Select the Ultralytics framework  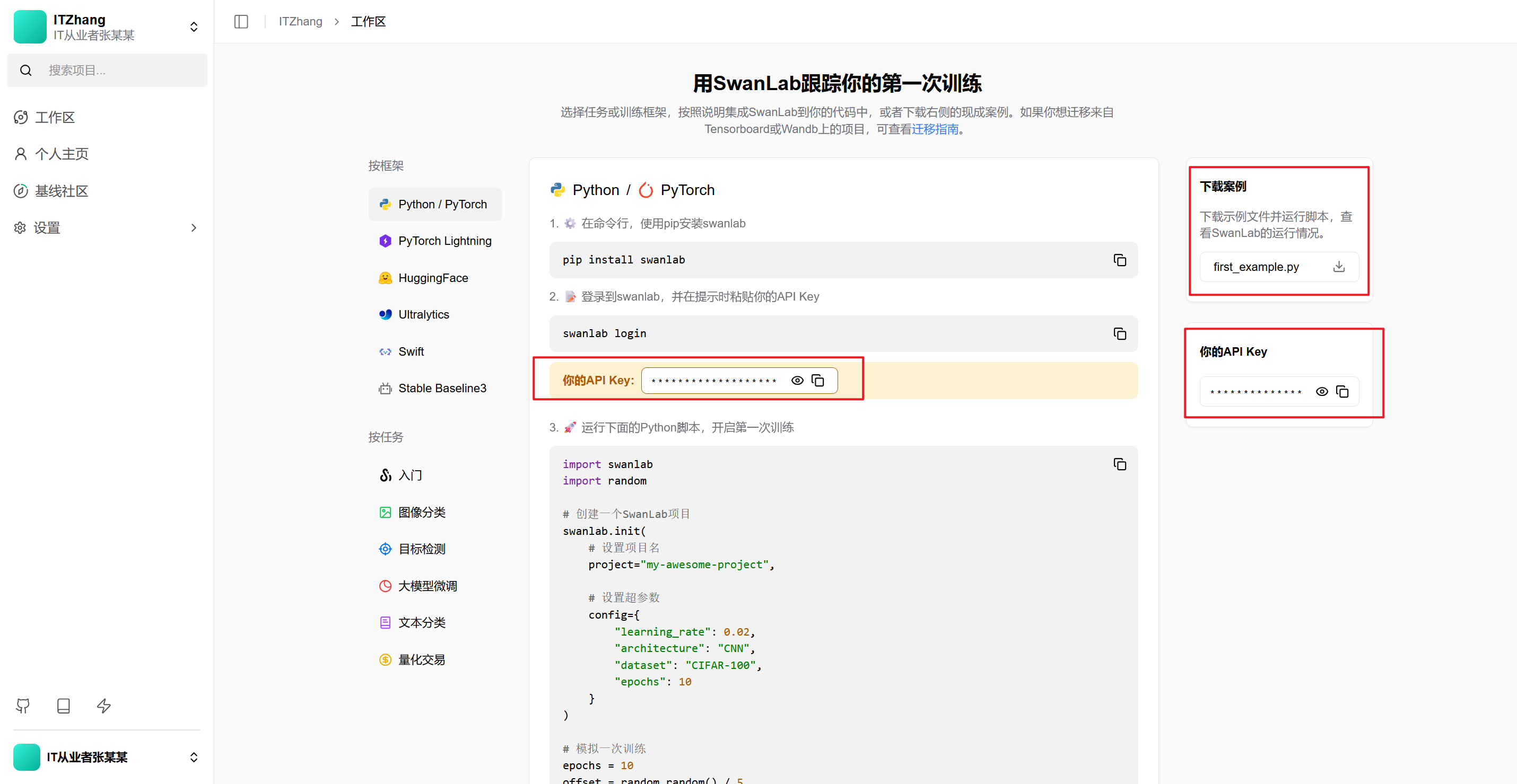pyautogui.click(x=434, y=314)
